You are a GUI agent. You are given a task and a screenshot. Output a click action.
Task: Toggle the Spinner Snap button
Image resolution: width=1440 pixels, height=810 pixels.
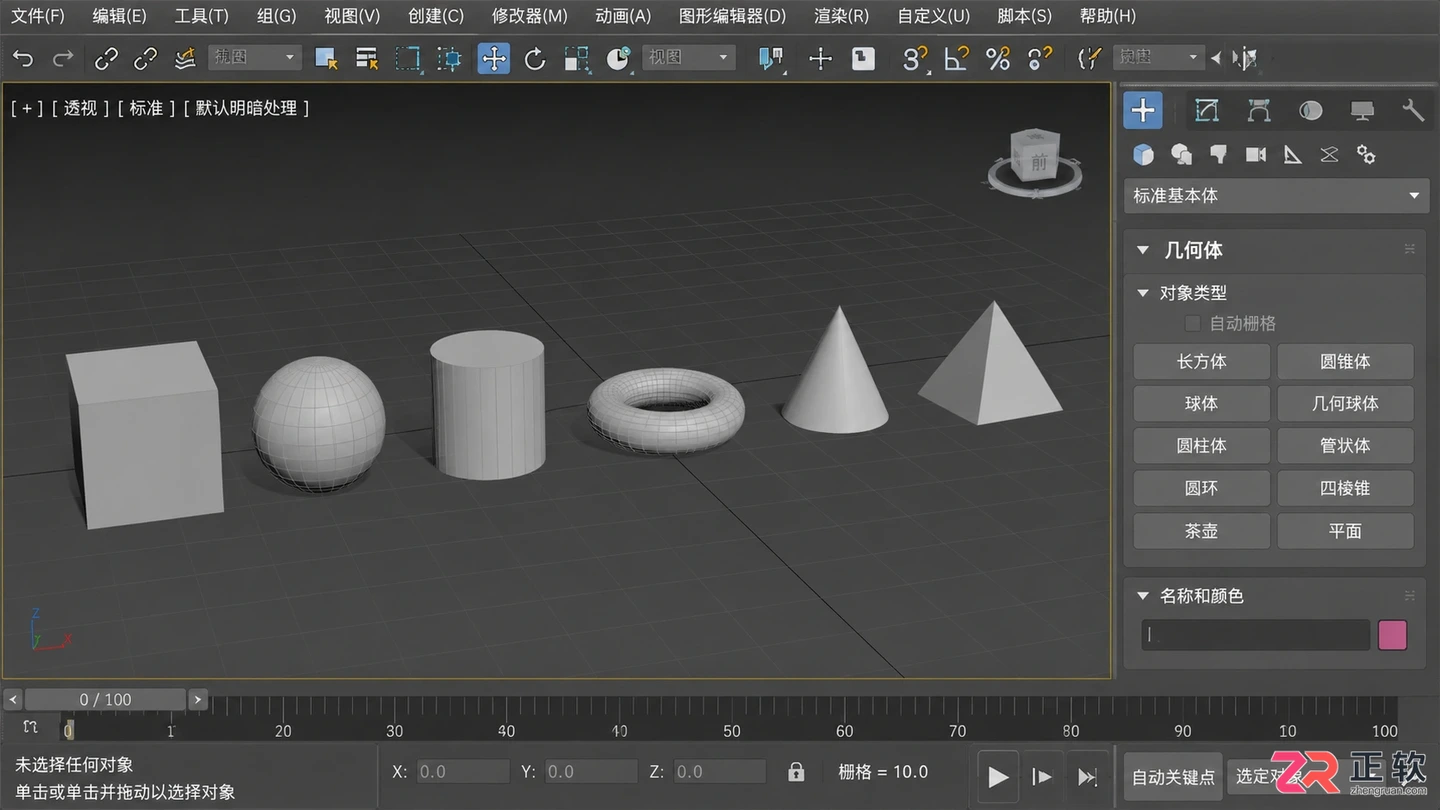click(1040, 58)
